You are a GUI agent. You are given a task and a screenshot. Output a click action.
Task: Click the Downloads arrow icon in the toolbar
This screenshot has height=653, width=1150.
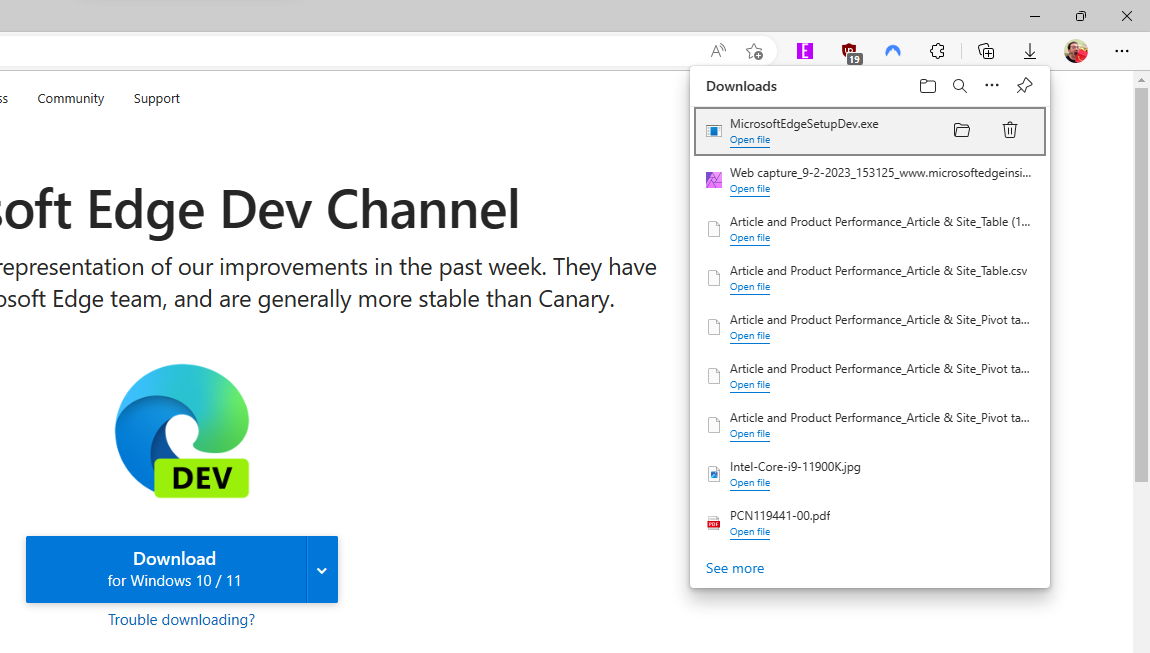click(x=1030, y=51)
